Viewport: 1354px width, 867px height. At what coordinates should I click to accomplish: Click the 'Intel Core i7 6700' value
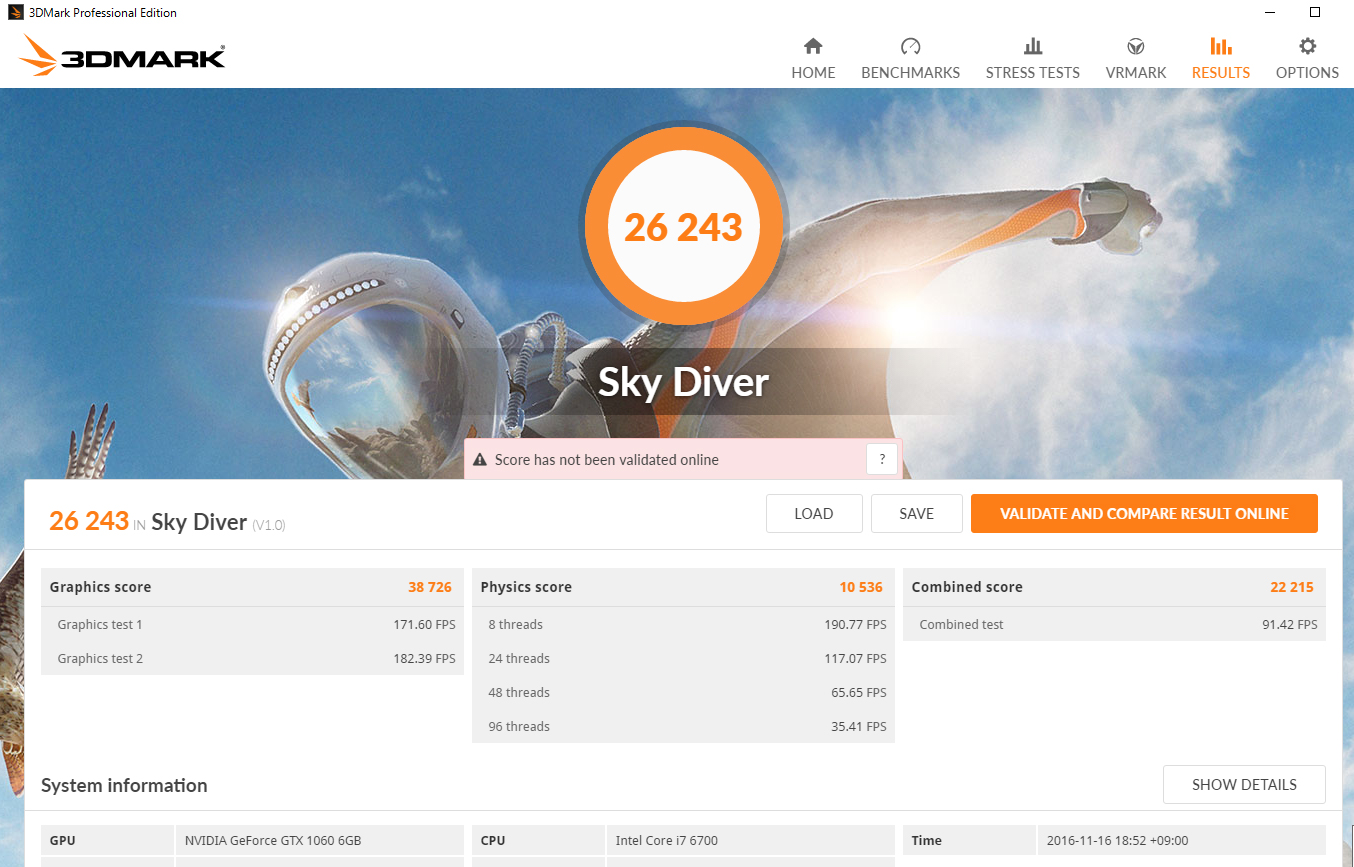(x=667, y=841)
